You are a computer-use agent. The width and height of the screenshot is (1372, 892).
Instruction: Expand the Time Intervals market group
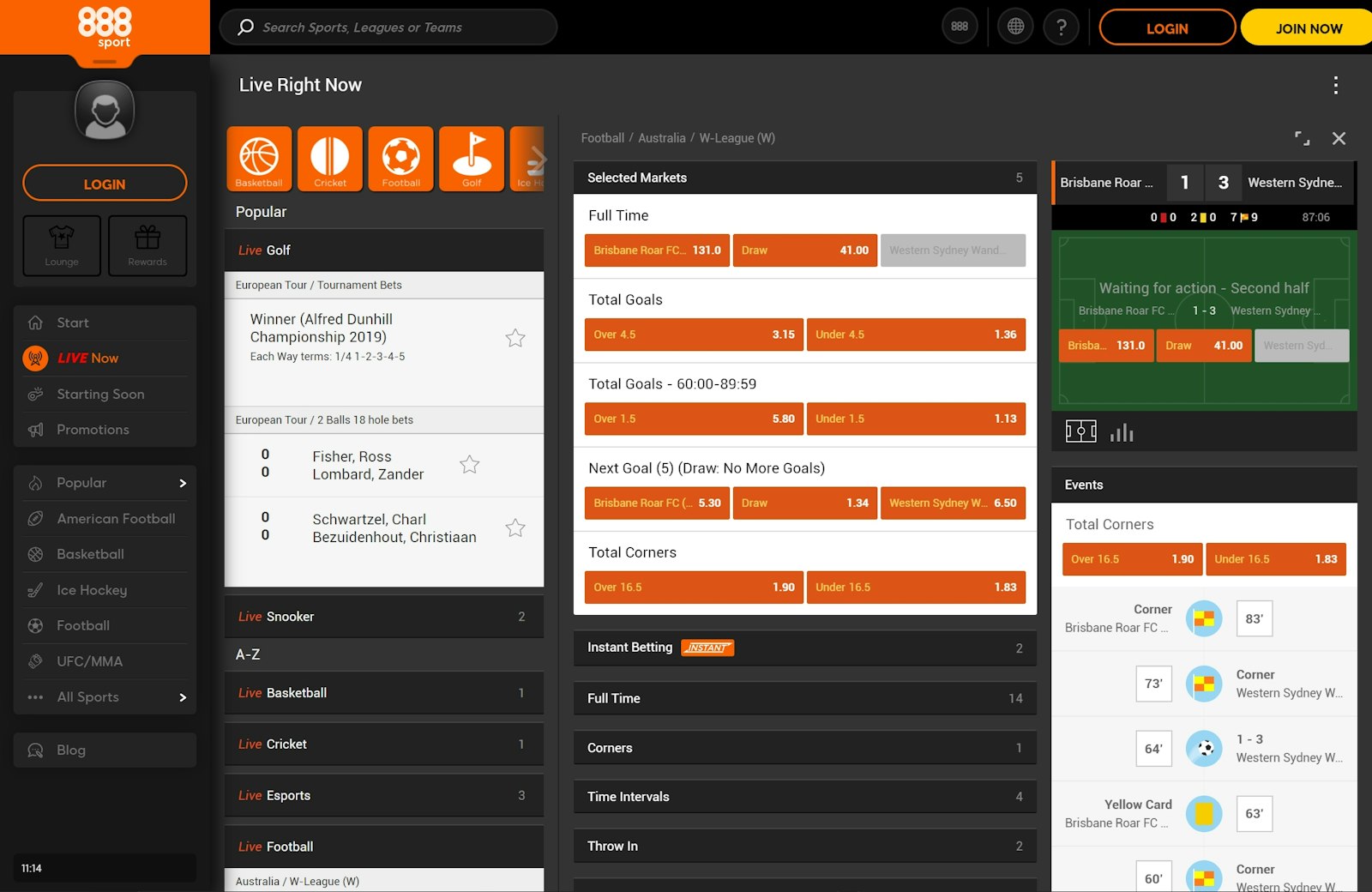(x=804, y=797)
